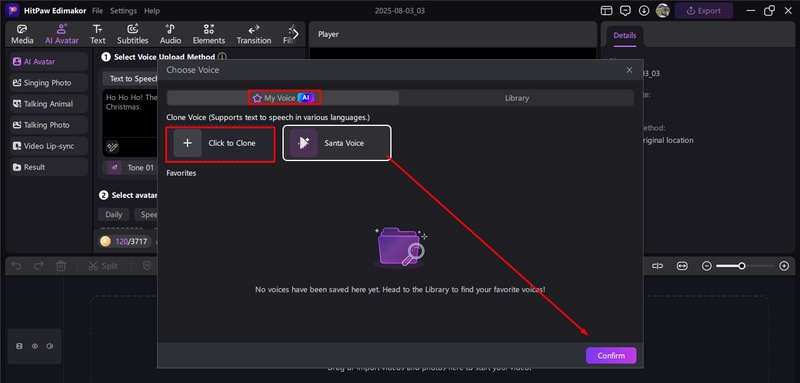Screen dimensions: 800x383
Task: Mute the track with speaker icon
Action: point(49,346)
